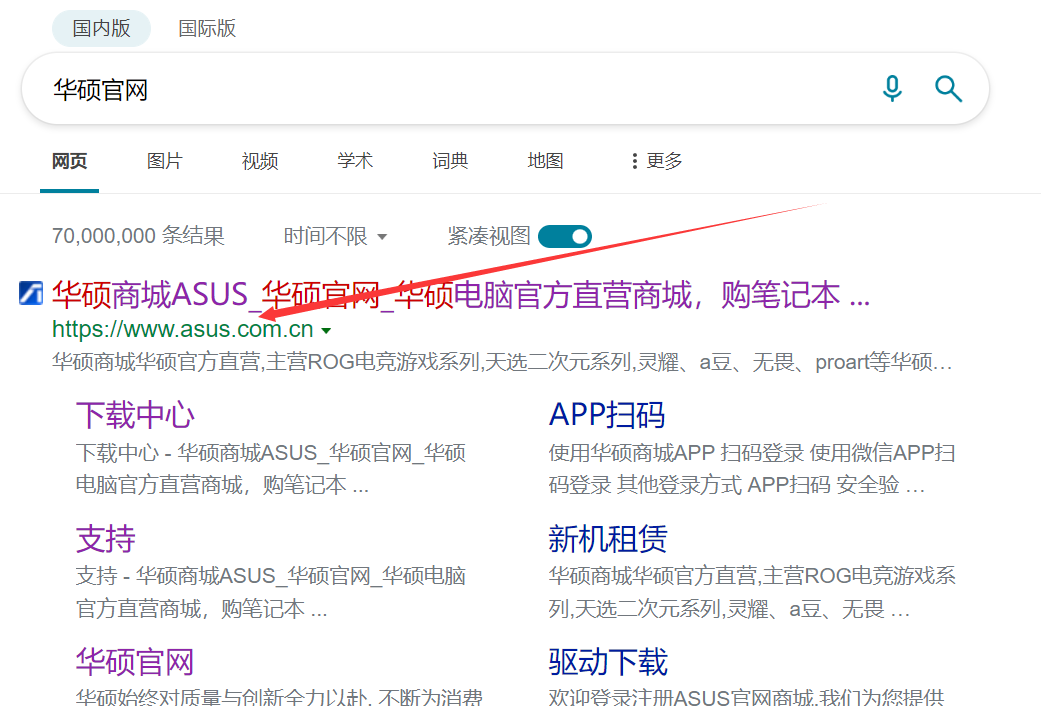Click the description text under 新机租赁
Viewport: 1041px width, 706px height.
(x=752, y=592)
